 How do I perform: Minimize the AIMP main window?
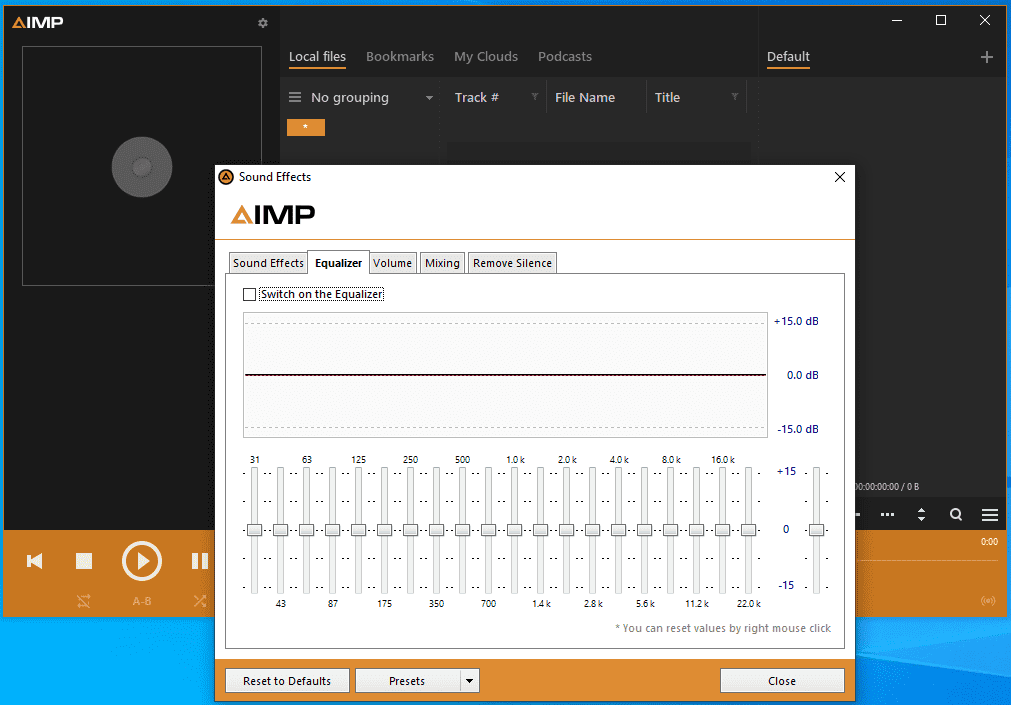[897, 21]
